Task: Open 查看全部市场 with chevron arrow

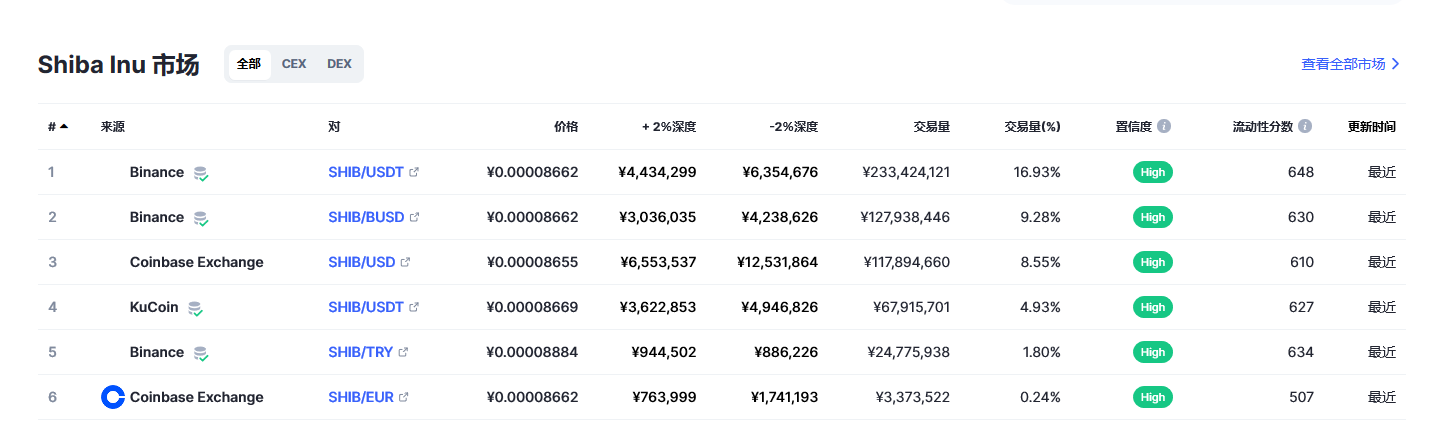Action: (1351, 64)
